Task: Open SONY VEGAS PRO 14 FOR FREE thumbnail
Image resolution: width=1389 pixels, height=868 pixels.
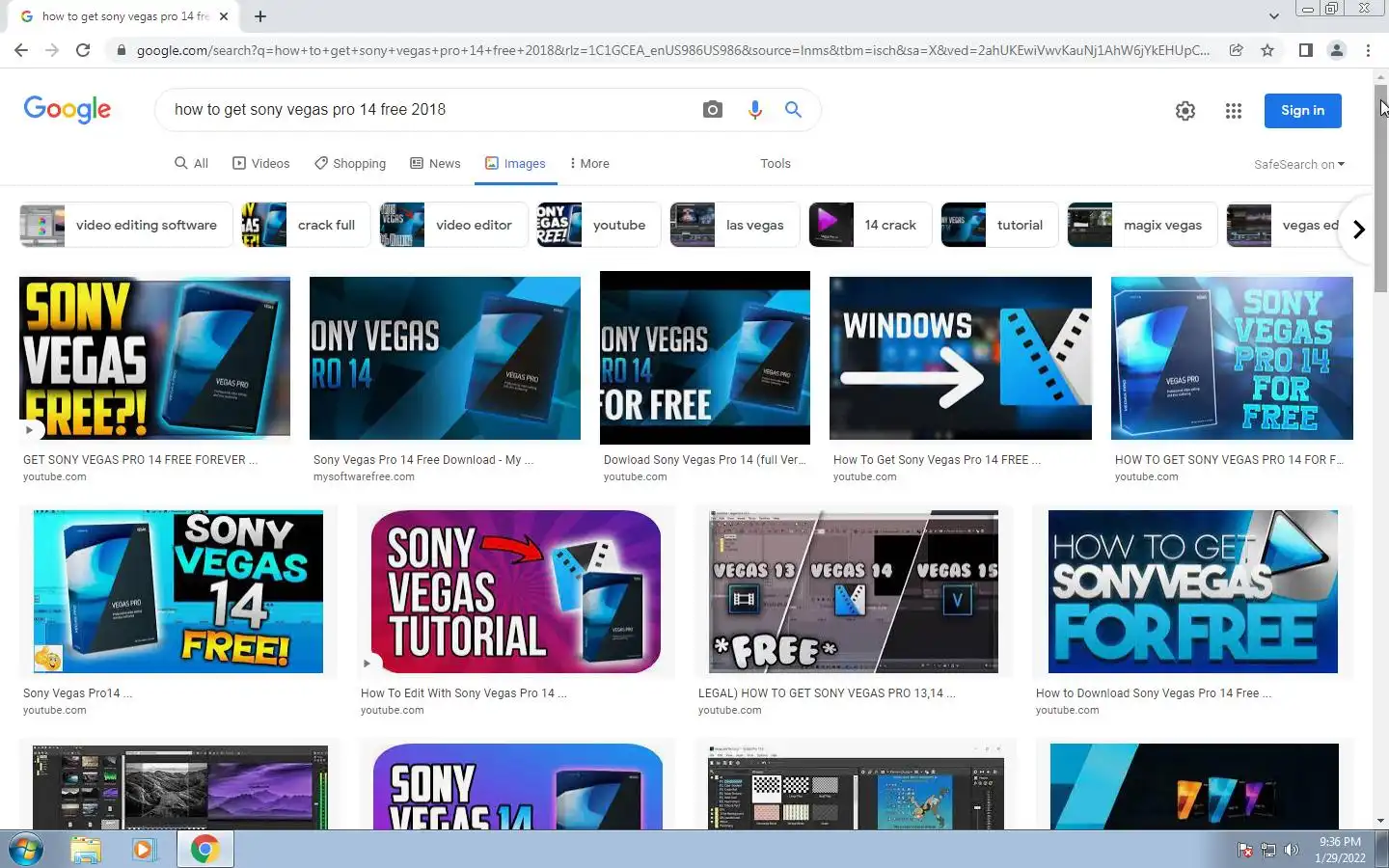Action: [1232, 359]
